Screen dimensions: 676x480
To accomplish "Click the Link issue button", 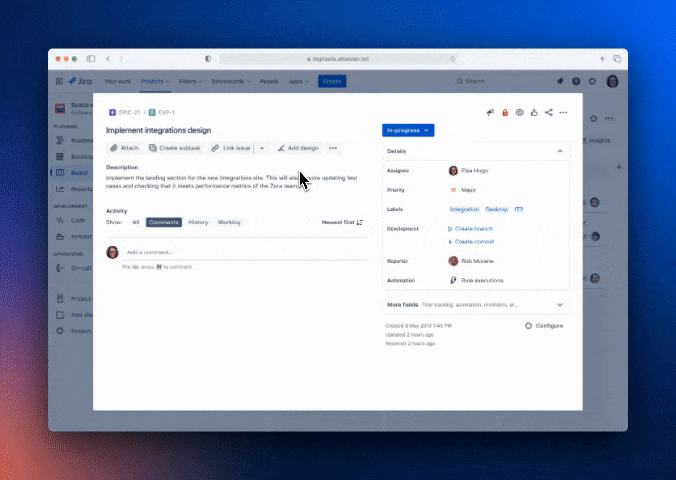I will click(x=231, y=148).
